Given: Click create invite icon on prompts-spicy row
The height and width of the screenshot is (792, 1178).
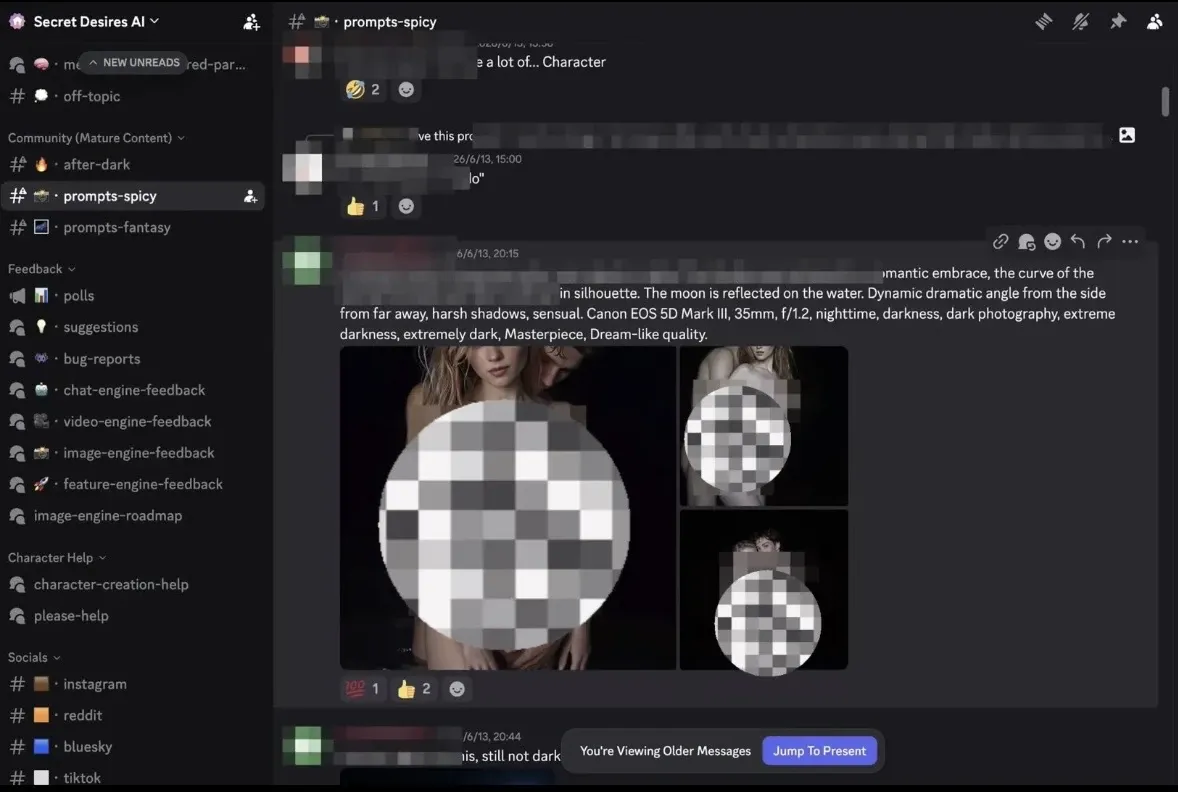Looking at the screenshot, I should (250, 197).
